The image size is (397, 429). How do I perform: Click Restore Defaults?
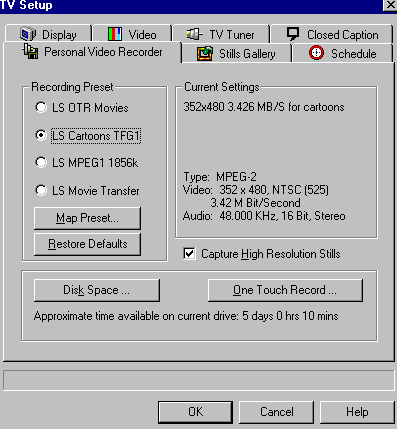click(x=87, y=244)
